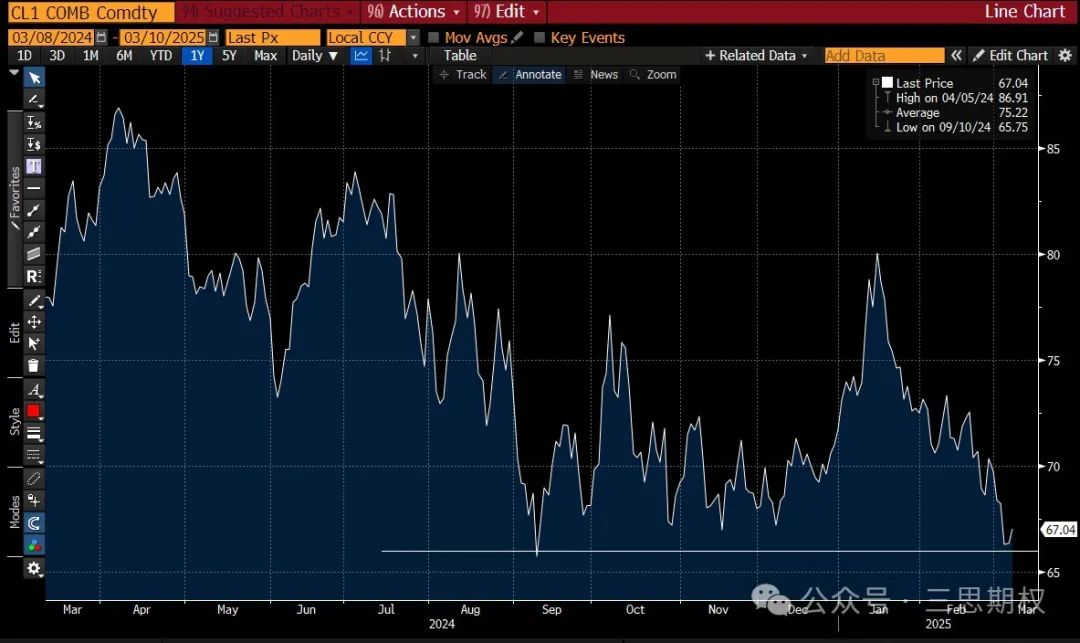Click the Mov Avgs pencil edit icon
Image resolution: width=1080 pixels, height=643 pixels.
(x=518, y=37)
